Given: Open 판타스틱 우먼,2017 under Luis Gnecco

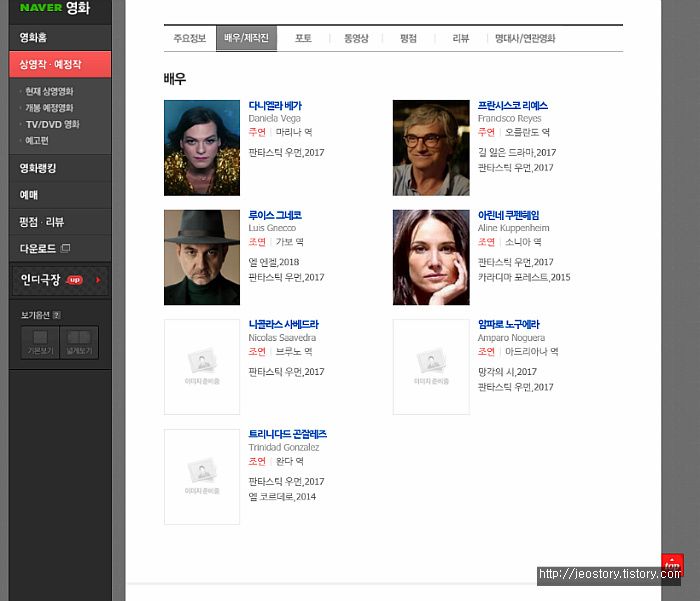Looking at the screenshot, I should (287, 277).
